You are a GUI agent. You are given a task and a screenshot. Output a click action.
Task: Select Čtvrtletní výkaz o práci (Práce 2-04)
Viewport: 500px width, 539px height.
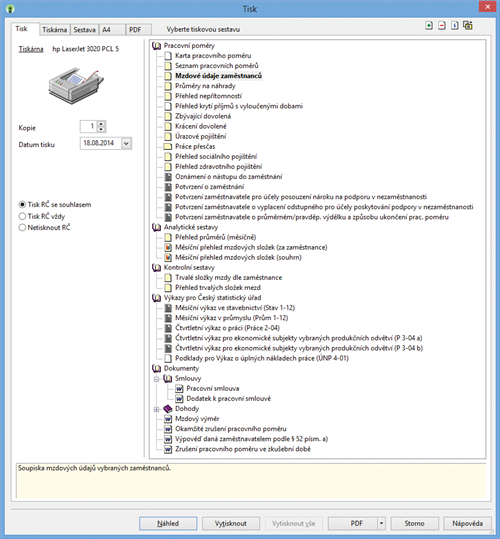pyautogui.click(x=227, y=328)
